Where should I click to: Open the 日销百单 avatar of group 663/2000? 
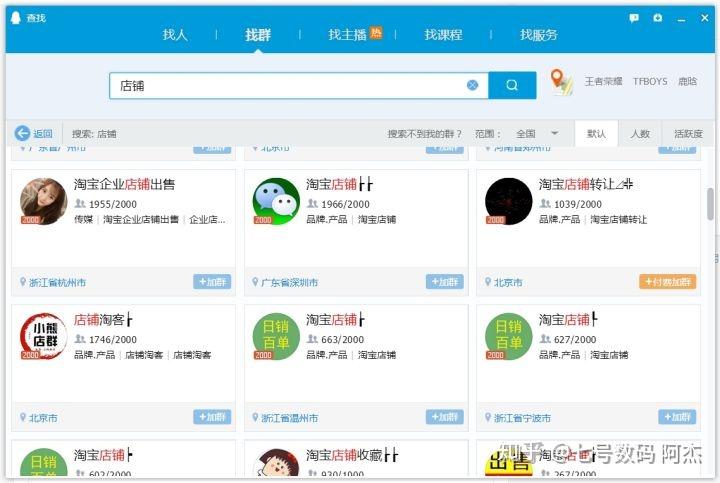[x=276, y=337]
